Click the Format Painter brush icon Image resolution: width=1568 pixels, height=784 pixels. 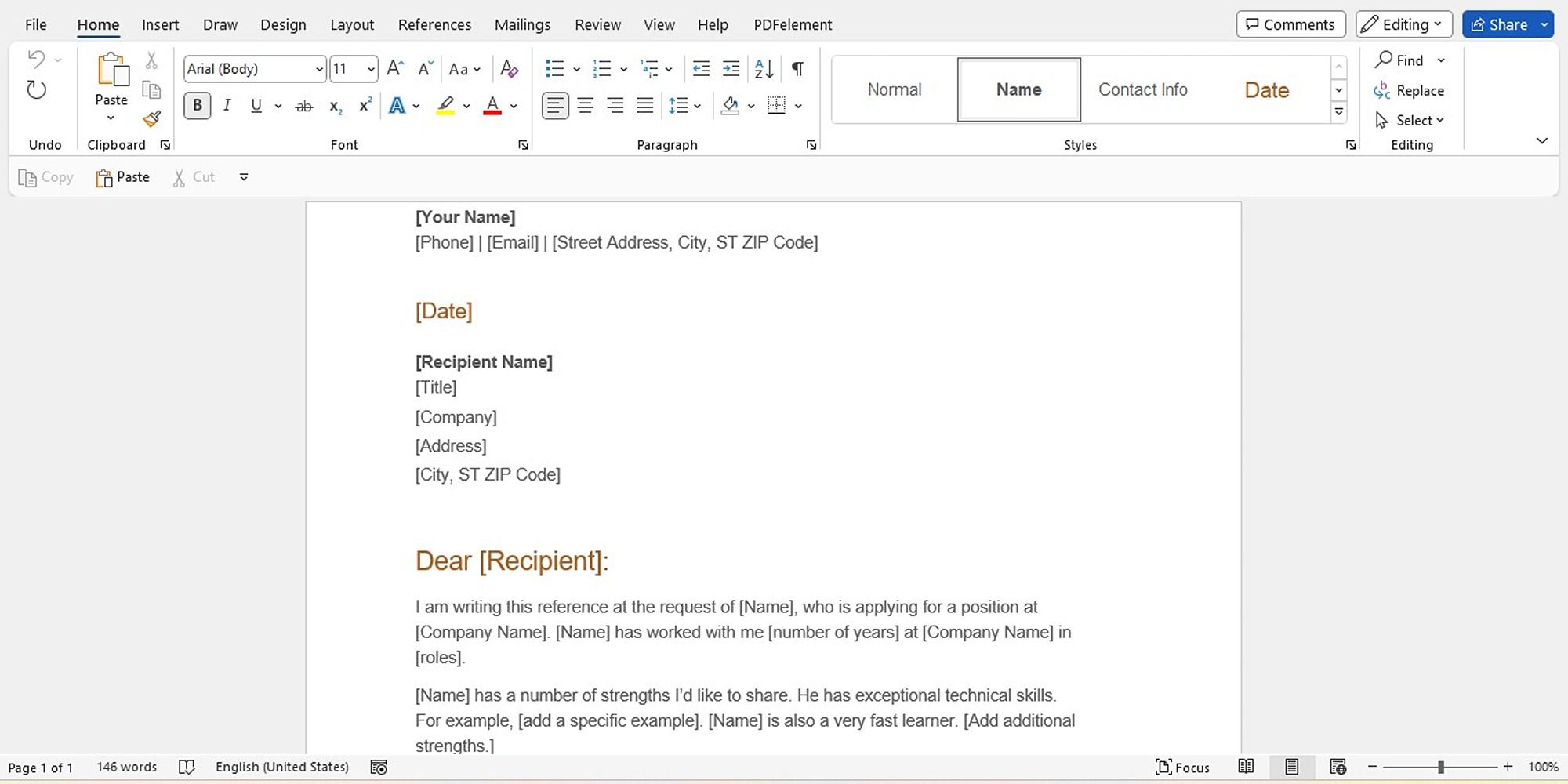pyautogui.click(x=151, y=119)
